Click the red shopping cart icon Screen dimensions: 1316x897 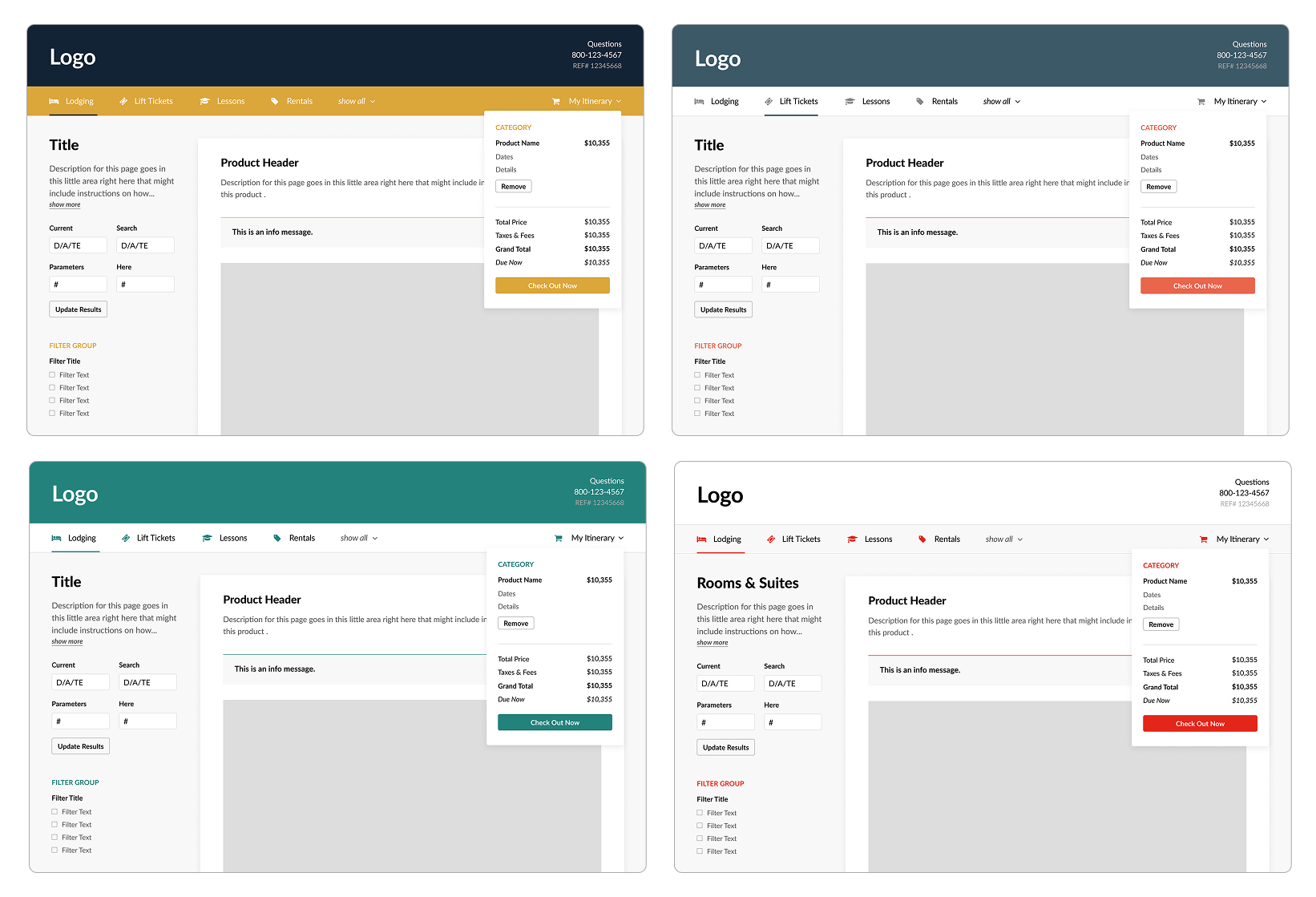point(1203,539)
